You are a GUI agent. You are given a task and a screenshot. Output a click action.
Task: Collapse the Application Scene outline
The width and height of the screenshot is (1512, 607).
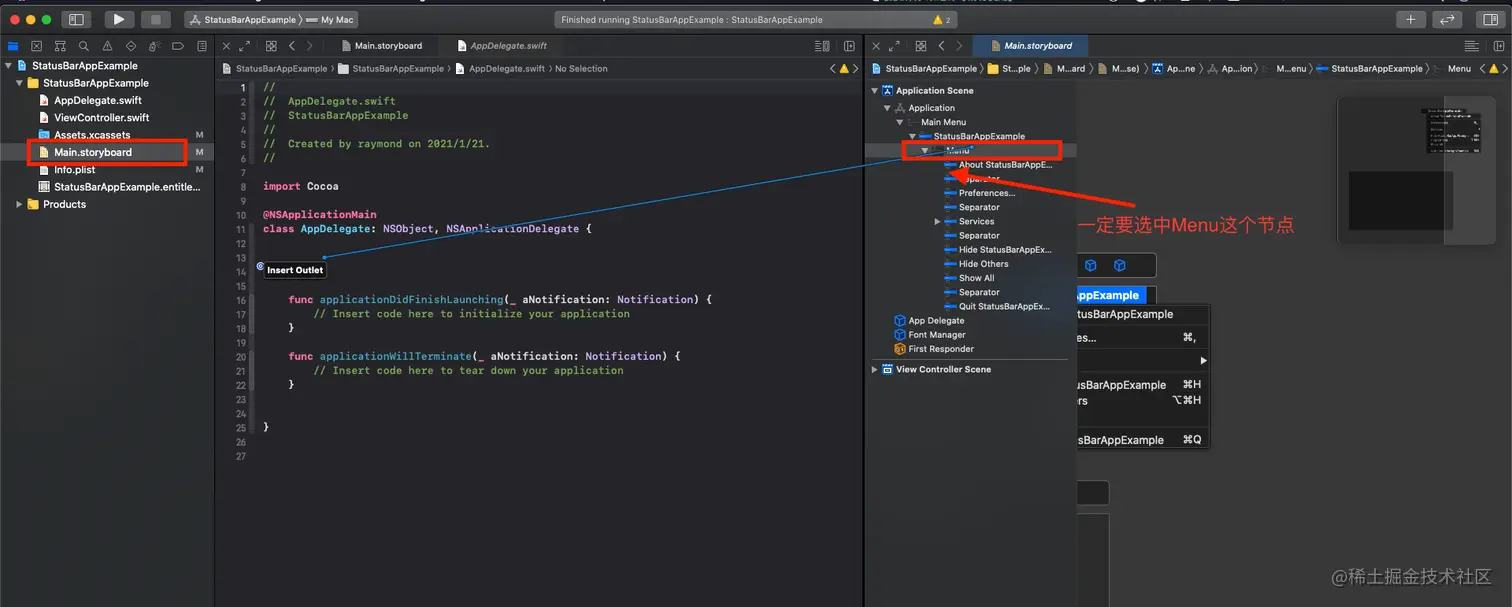click(x=875, y=91)
